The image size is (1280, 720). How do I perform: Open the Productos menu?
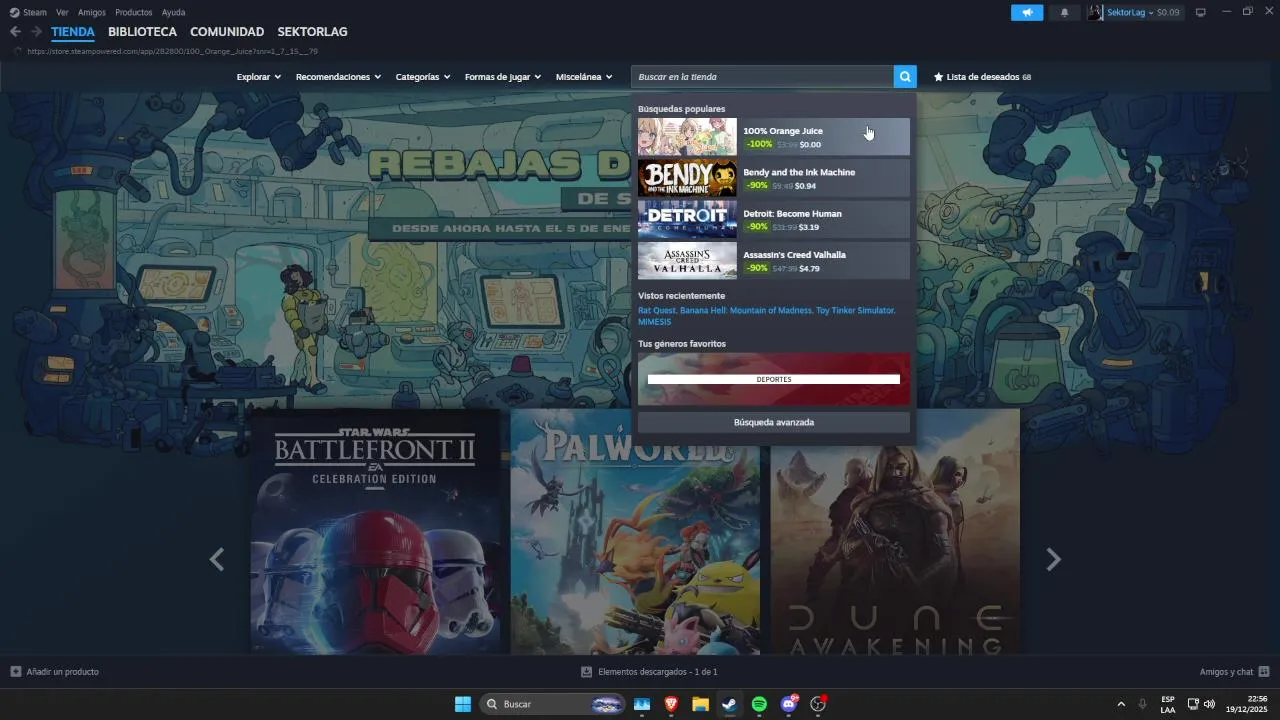[x=134, y=12]
